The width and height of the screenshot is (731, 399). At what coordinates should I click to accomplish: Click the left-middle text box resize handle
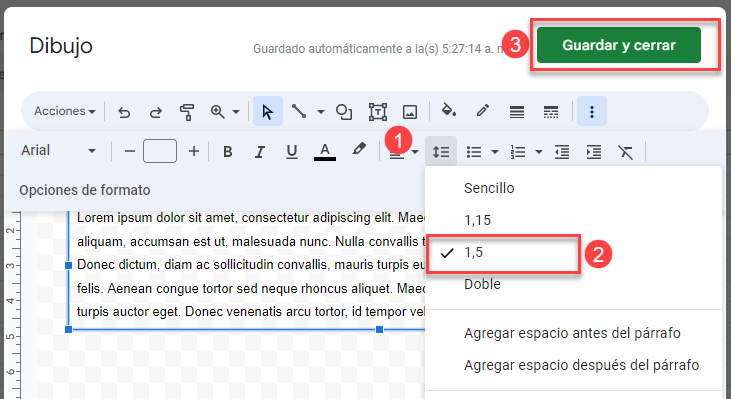69,265
